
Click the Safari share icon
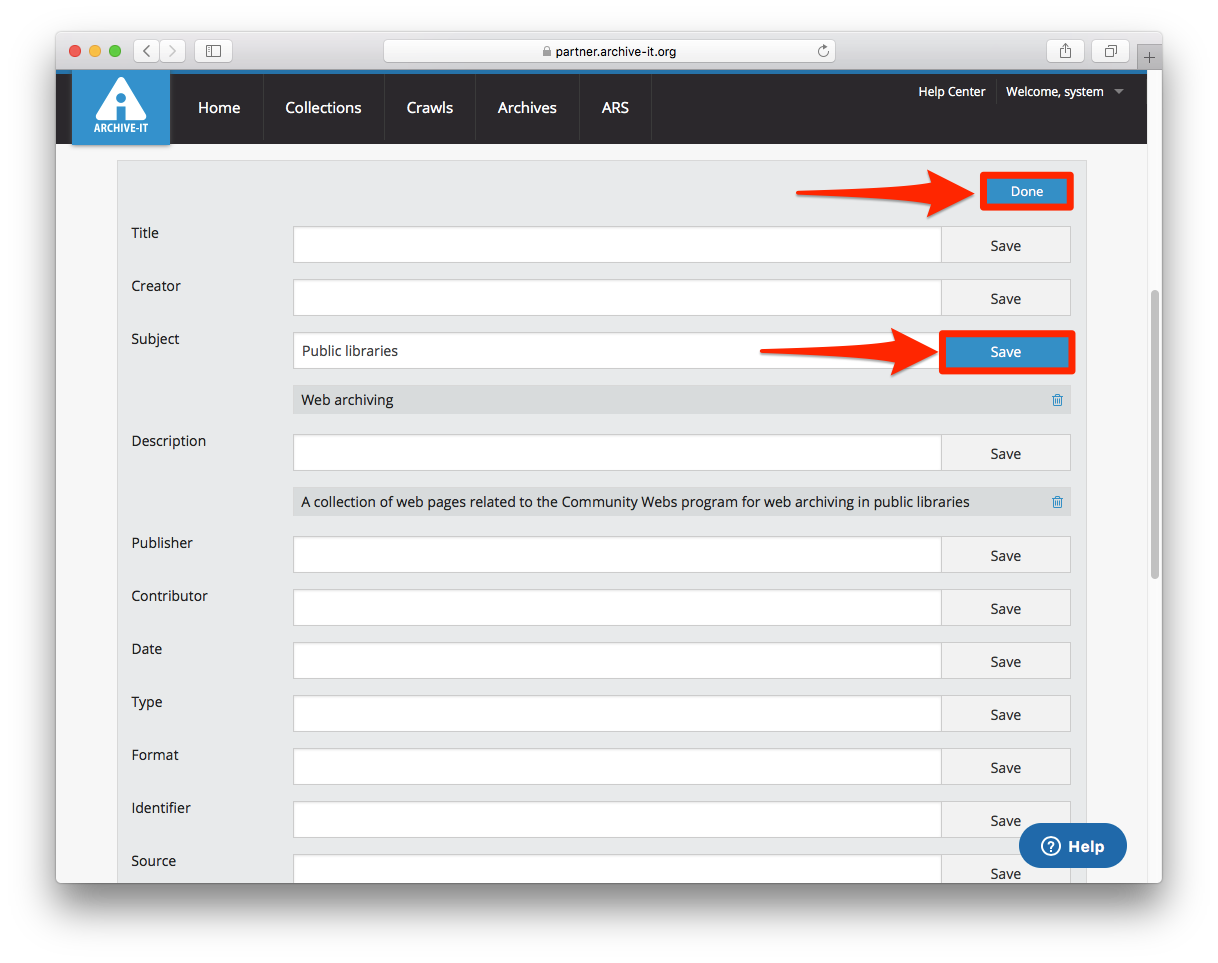click(x=1065, y=51)
